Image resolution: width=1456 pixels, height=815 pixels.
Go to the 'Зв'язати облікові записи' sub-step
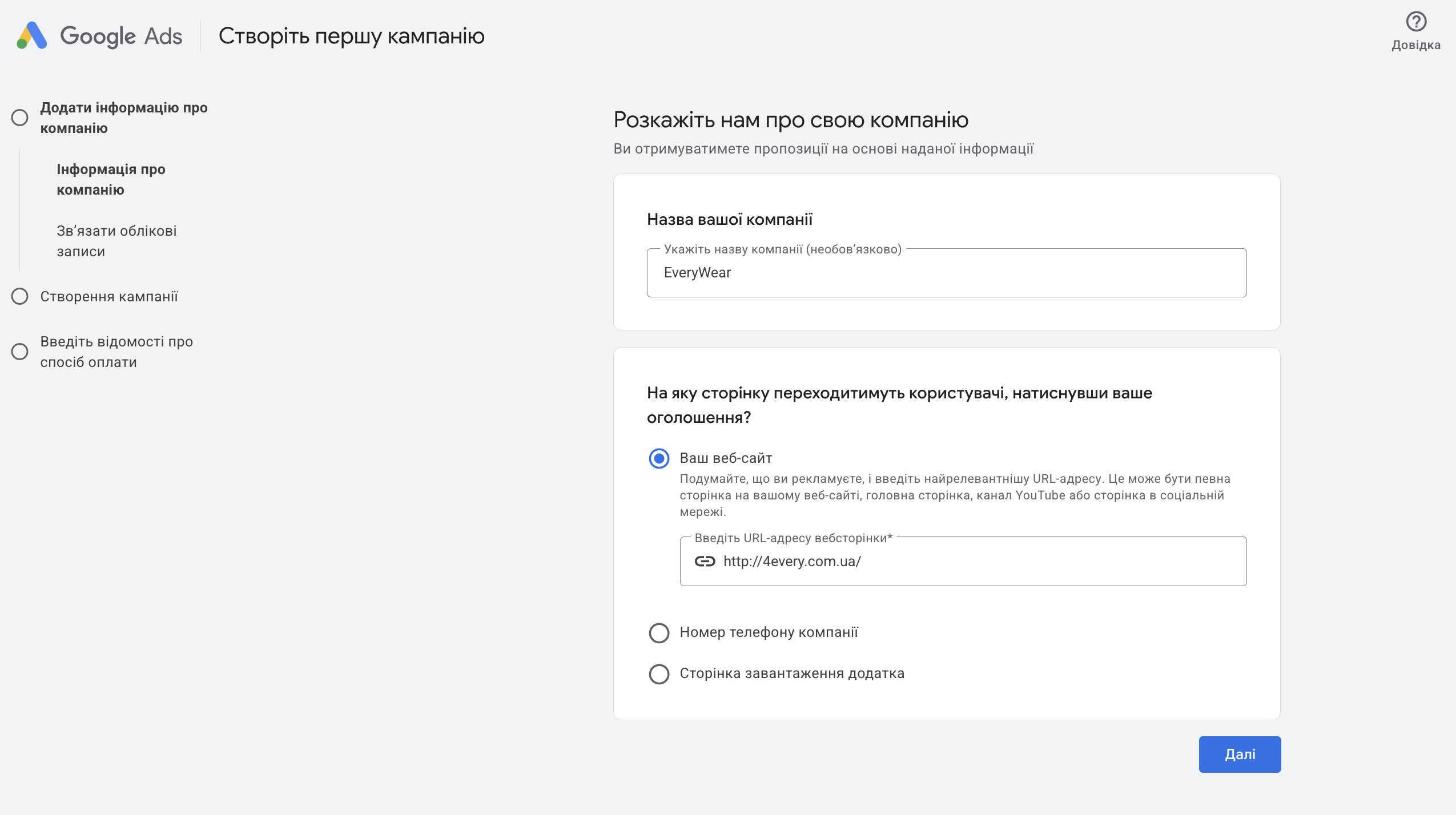click(116, 241)
